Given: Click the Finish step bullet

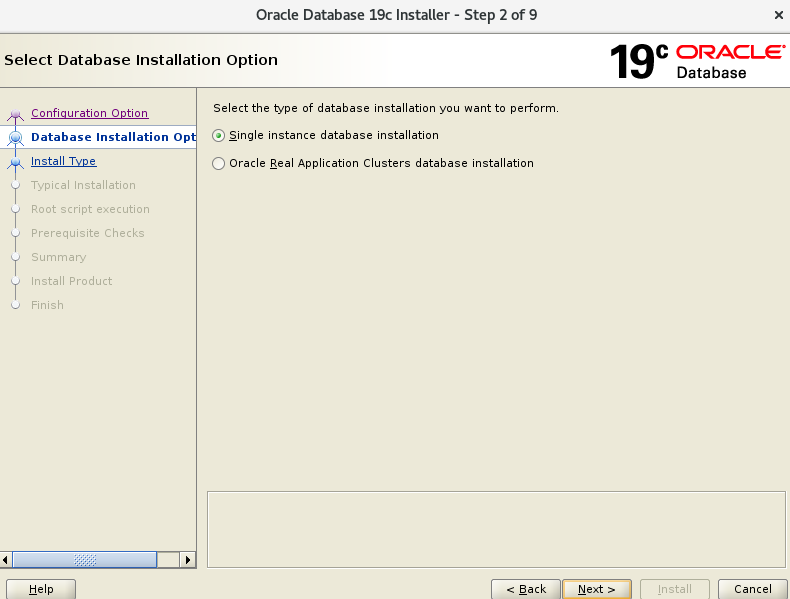Looking at the screenshot, I should (x=16, y=305).
